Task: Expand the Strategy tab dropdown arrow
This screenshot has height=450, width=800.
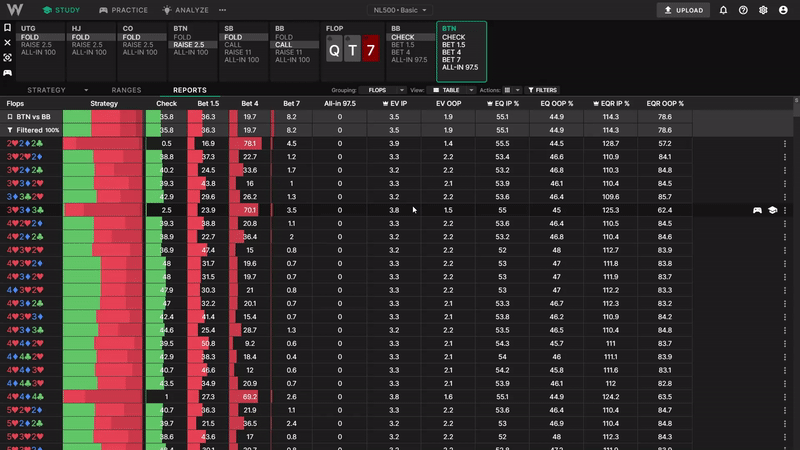Action: tap(86, 90)
